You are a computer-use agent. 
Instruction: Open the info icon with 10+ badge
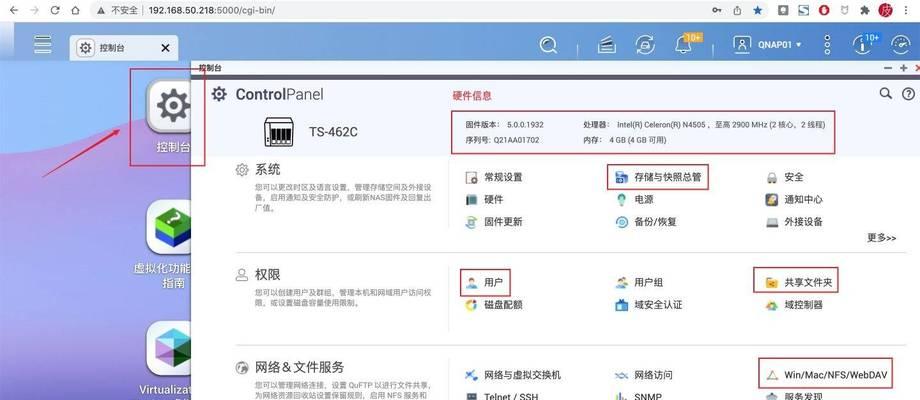[x=861, y=45]
